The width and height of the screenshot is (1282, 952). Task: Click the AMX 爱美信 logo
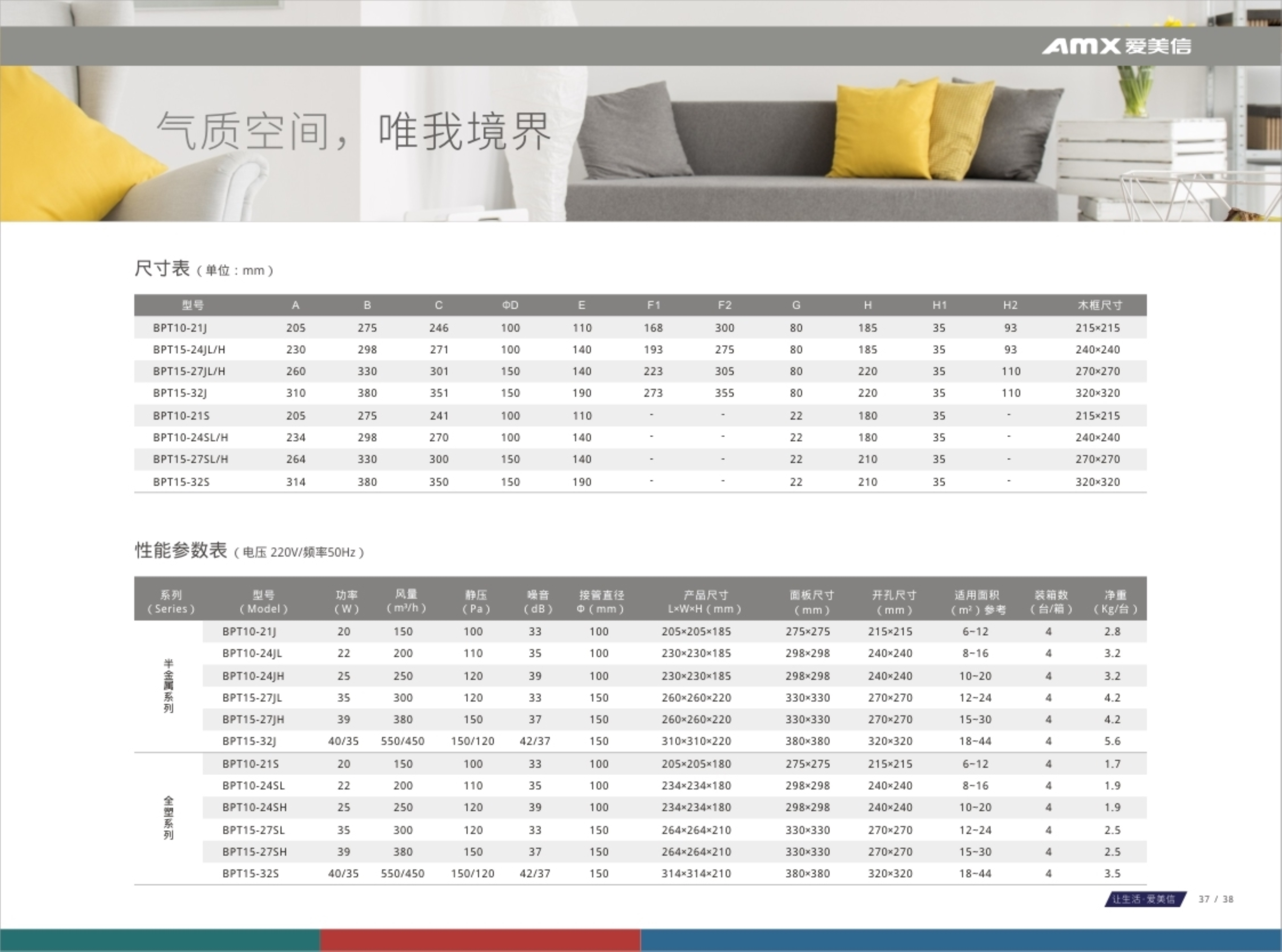(1116, 46)
